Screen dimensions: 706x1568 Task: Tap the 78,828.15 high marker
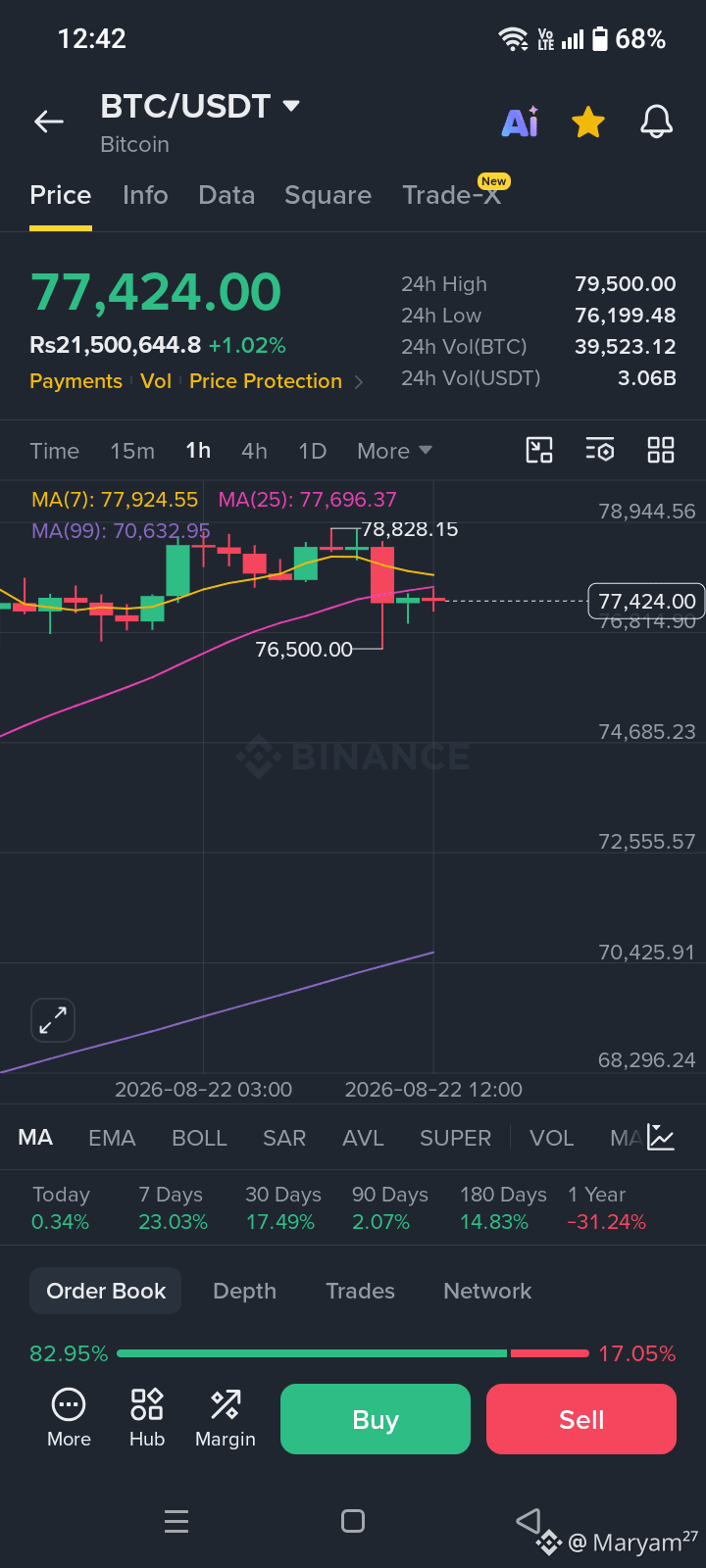coord(410,529)
